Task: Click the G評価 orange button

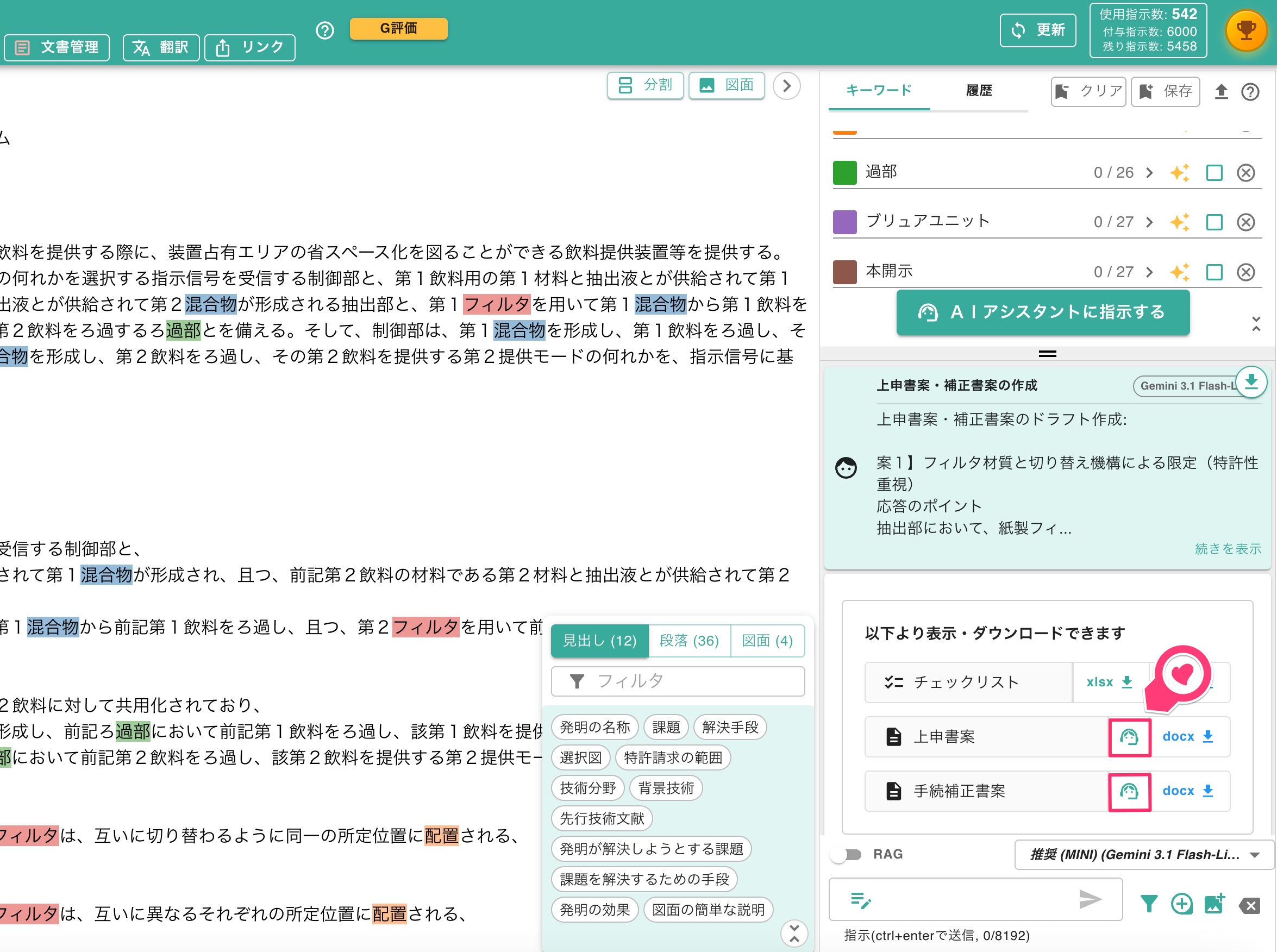Action: [x=398, y=28]
